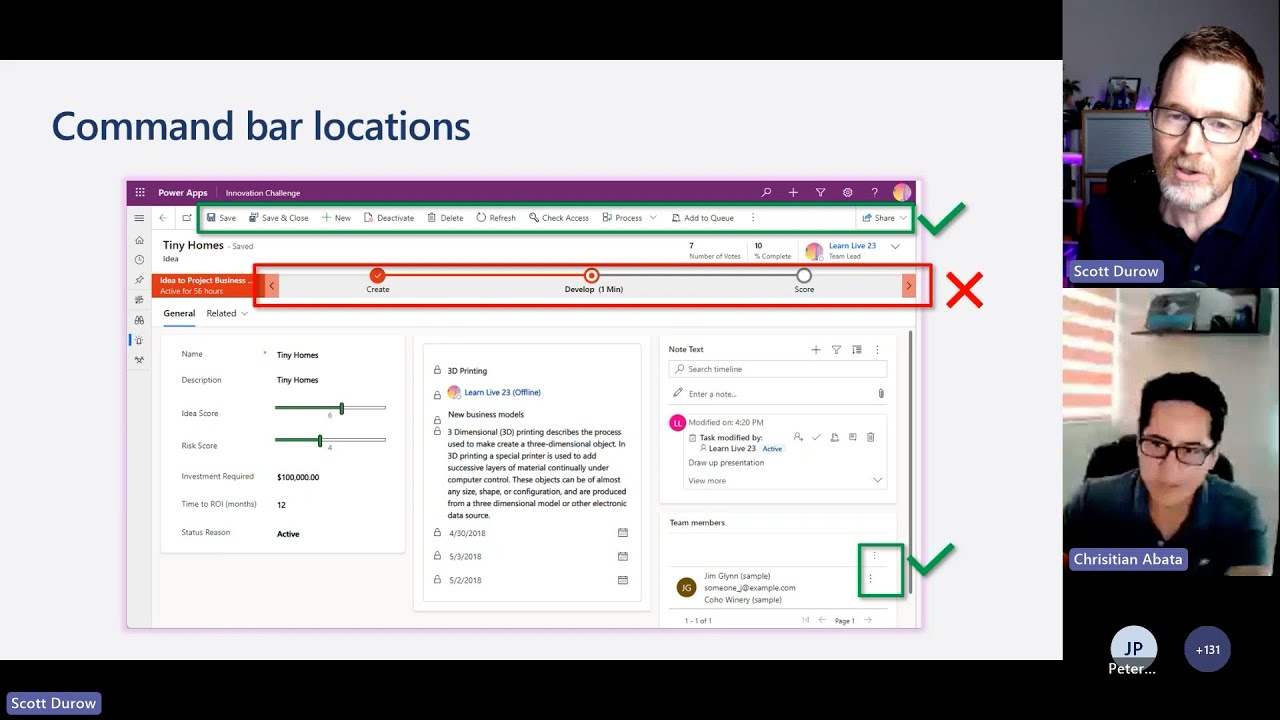Click the Process command
The width and height of the screenshot is (1280, 720).
coord(622,217)
